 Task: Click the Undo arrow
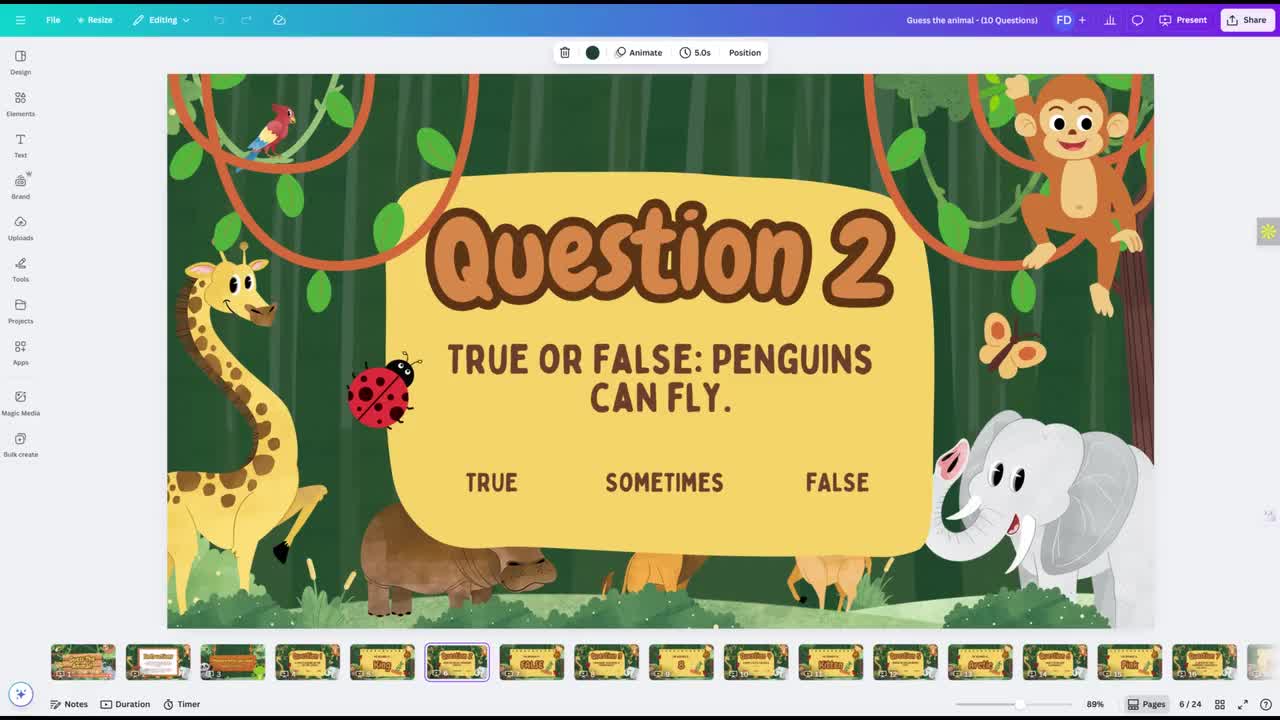point(219,20)
